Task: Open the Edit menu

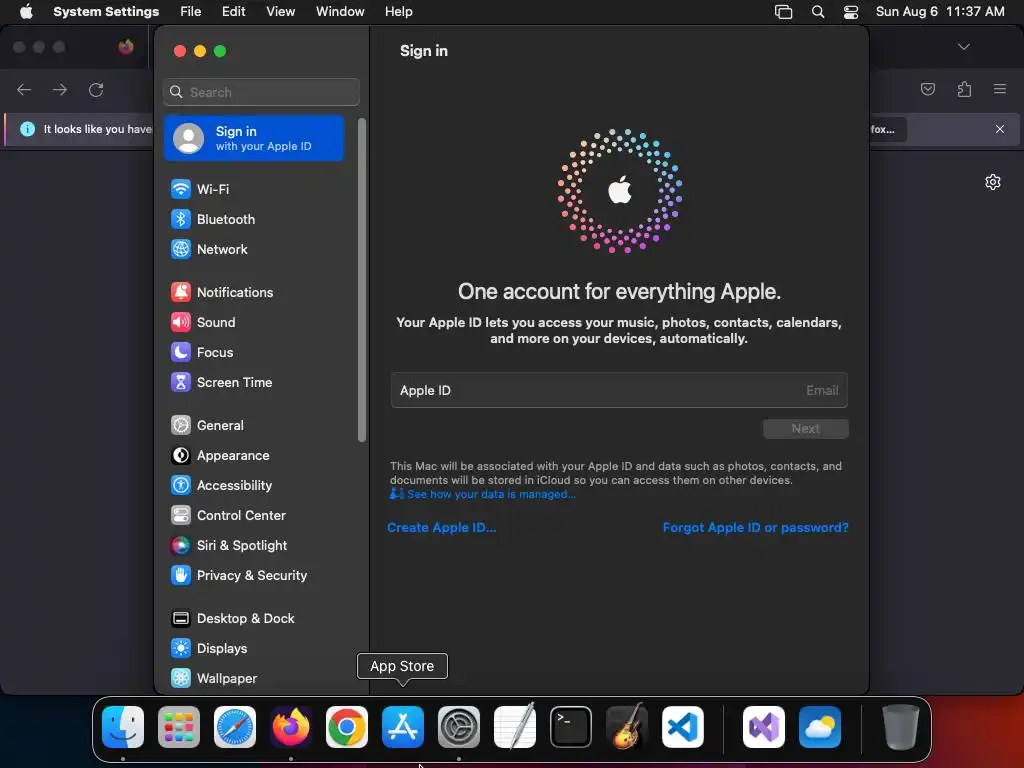Action: tap(234, 12)
